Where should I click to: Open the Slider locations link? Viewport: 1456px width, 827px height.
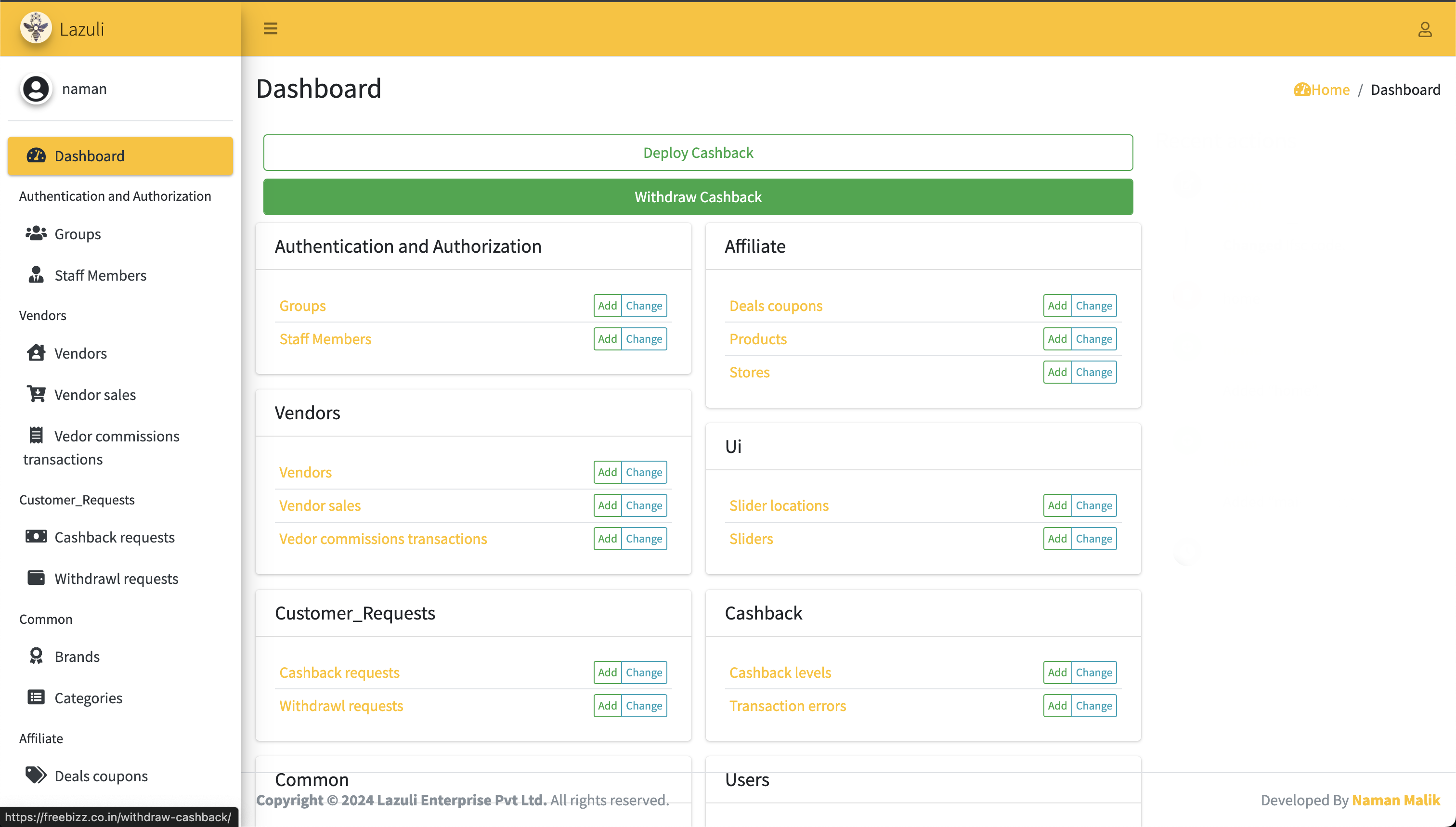[779, 505]
